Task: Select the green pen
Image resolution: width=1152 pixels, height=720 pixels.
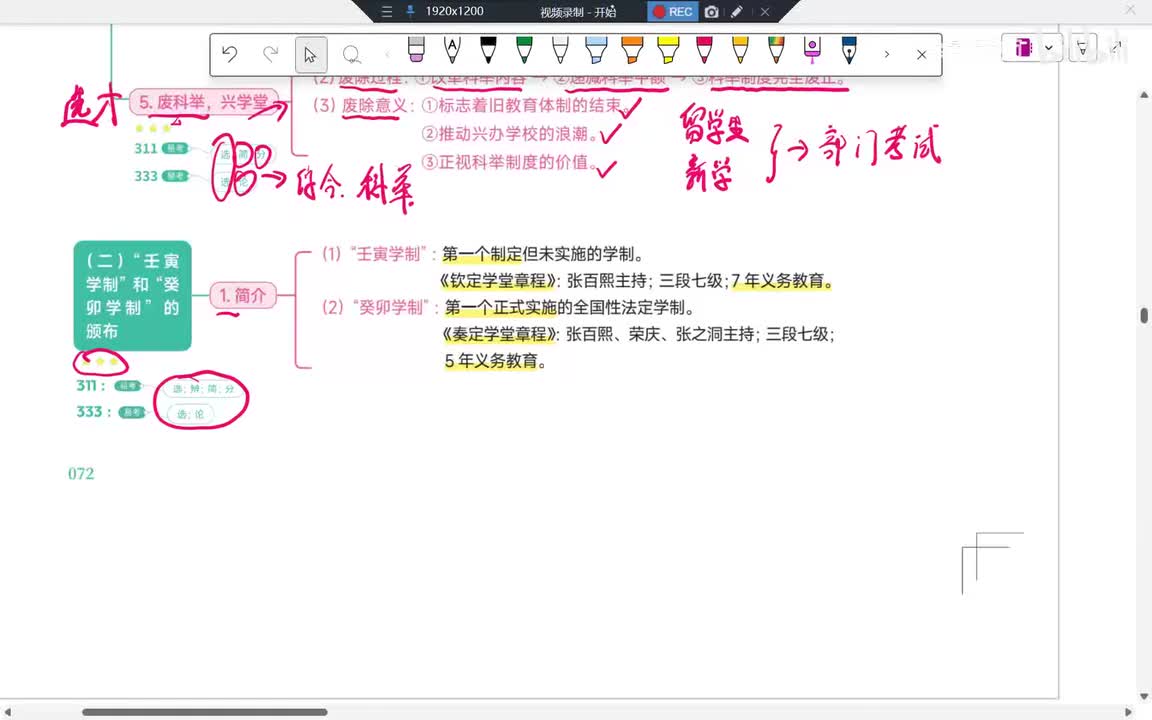Action: (x=524, y=49)
